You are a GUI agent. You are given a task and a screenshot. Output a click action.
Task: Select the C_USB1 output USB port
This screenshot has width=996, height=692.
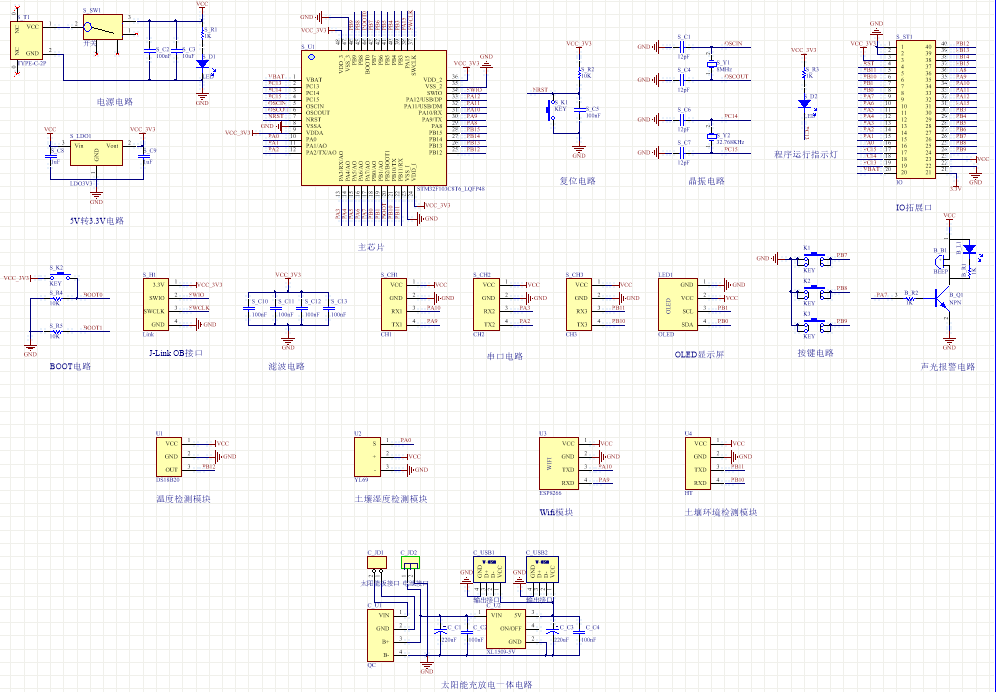tap(489, 569)
